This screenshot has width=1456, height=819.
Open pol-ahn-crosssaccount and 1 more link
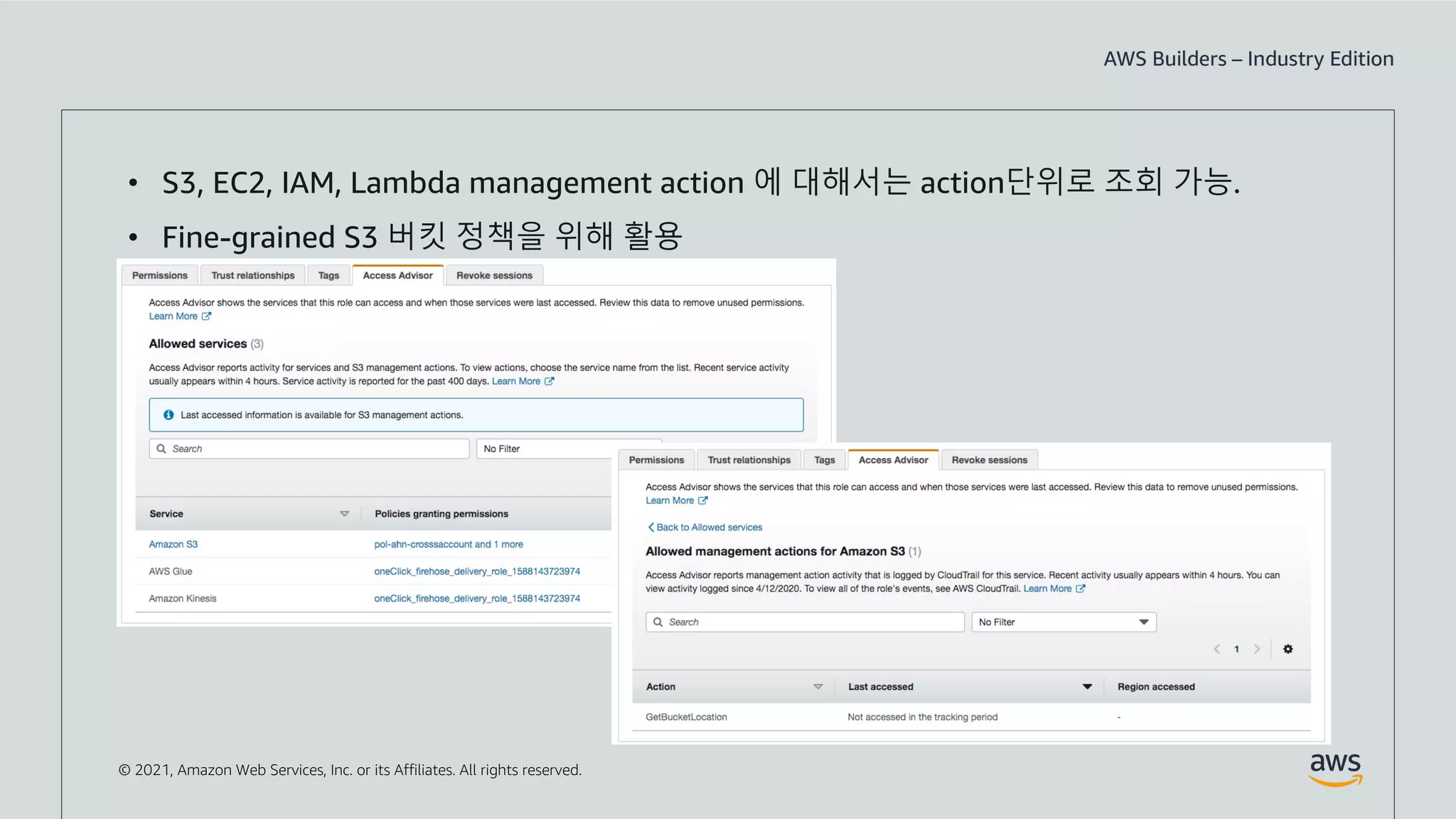(449, 544)
